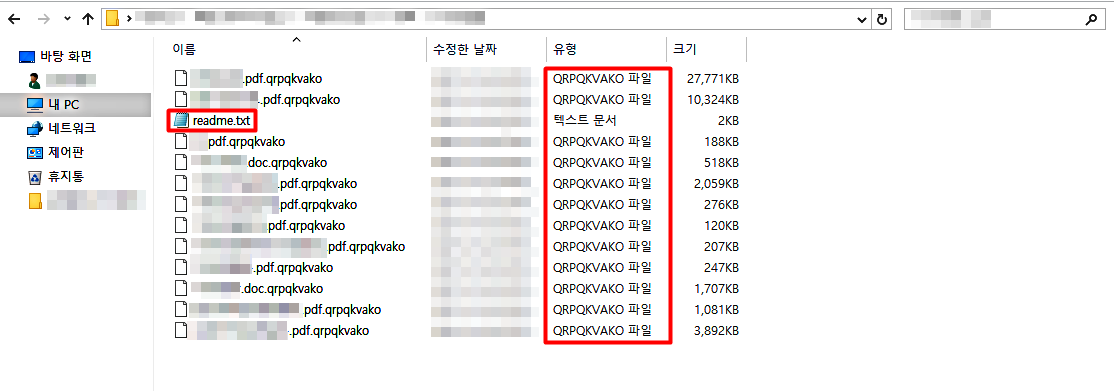
Task: Click the 텍스트 문서 type cell
Action: tap(585, 121)
